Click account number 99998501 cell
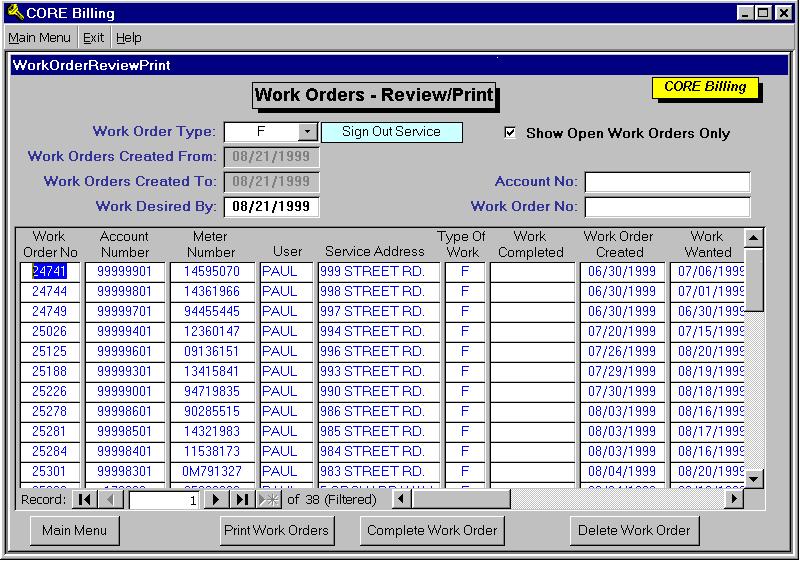This screenshot has height=561, width=800. (125, 431)
